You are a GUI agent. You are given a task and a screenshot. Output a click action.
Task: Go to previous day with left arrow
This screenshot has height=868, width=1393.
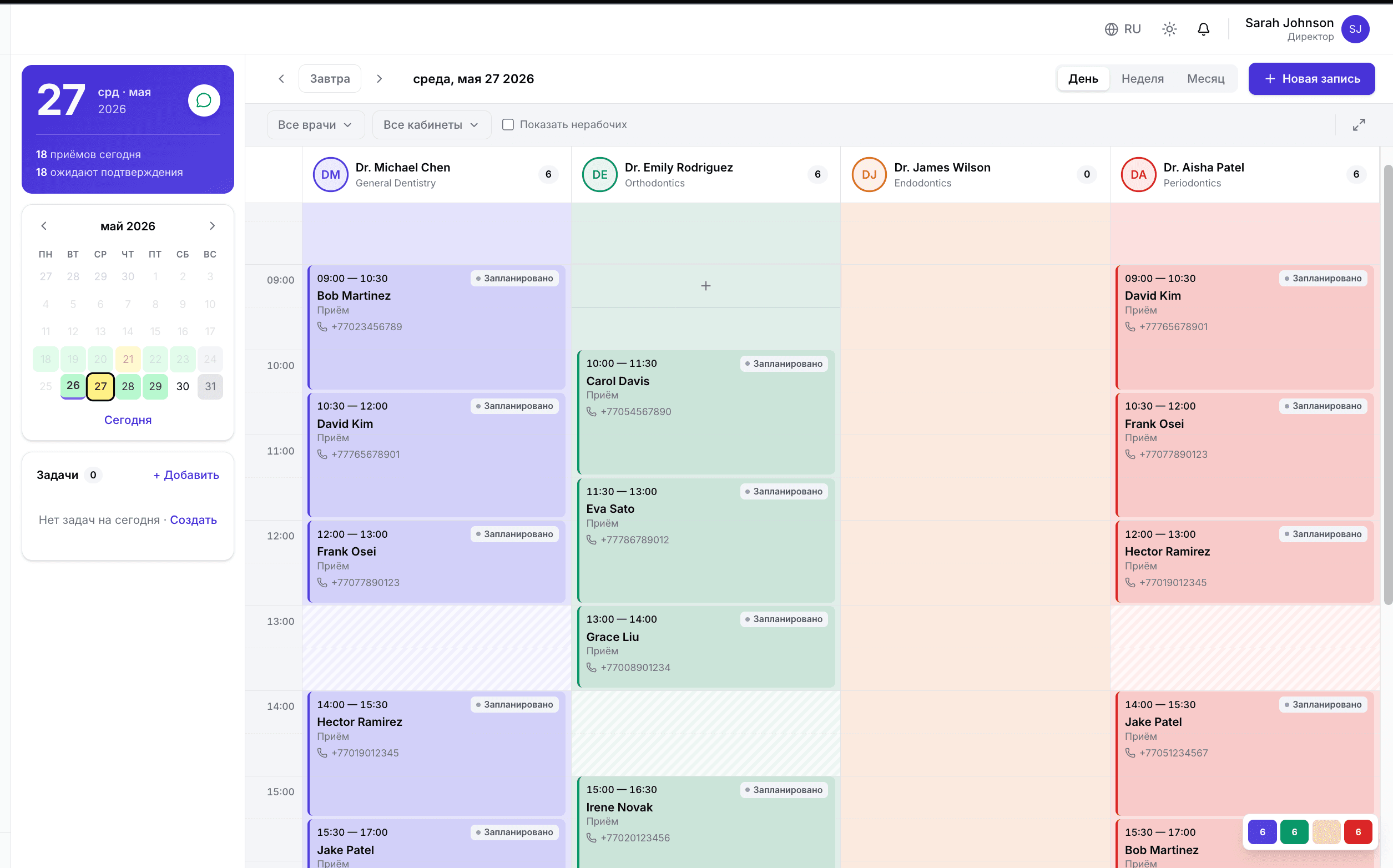[x=281, y=79]
